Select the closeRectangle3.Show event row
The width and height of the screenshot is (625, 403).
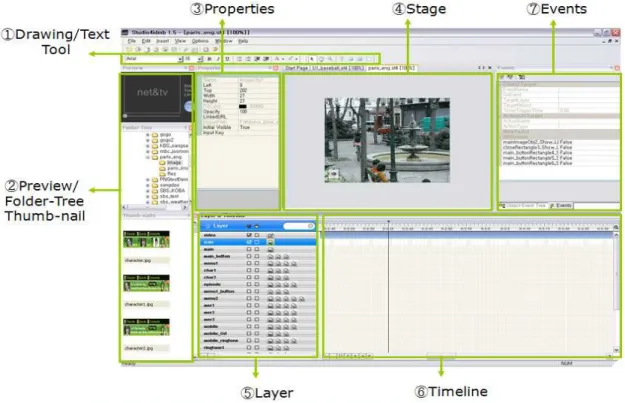[559, 147]
